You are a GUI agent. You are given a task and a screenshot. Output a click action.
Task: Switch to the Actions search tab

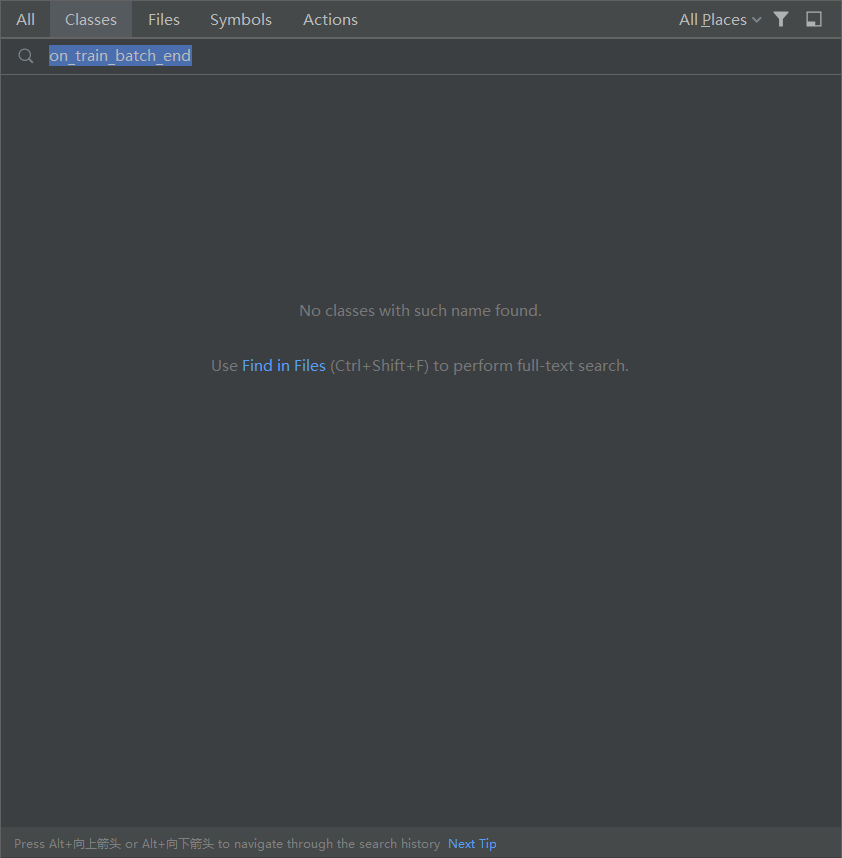330,19
